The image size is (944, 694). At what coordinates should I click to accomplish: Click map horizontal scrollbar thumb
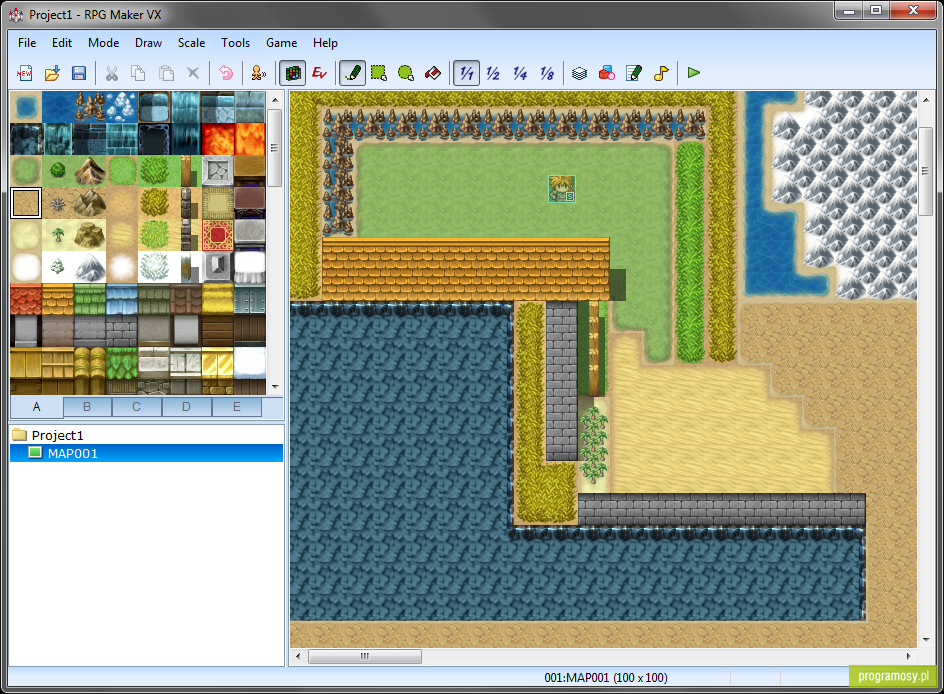click(x=365, y=656)
